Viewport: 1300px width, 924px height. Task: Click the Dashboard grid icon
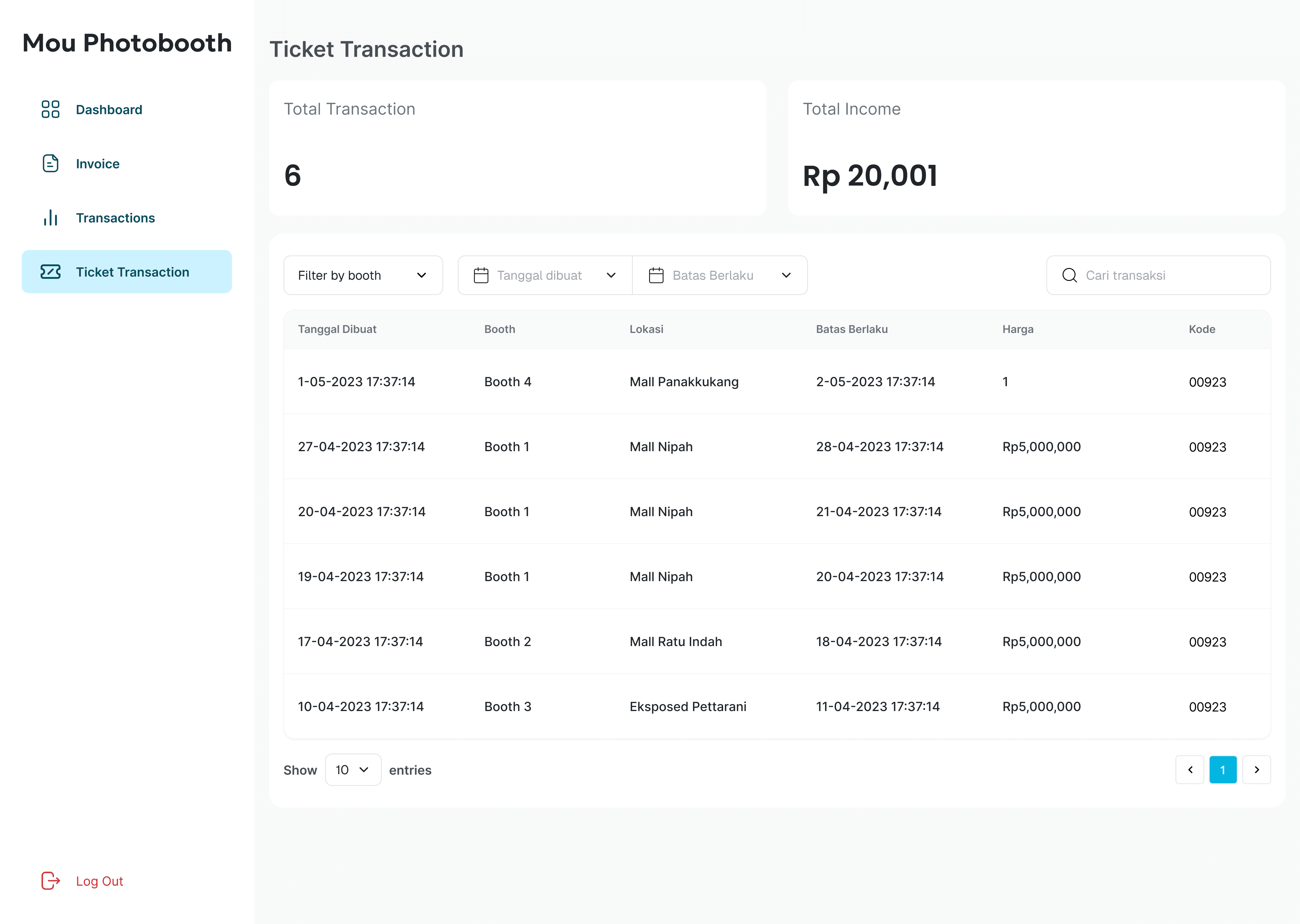[50, 109]
